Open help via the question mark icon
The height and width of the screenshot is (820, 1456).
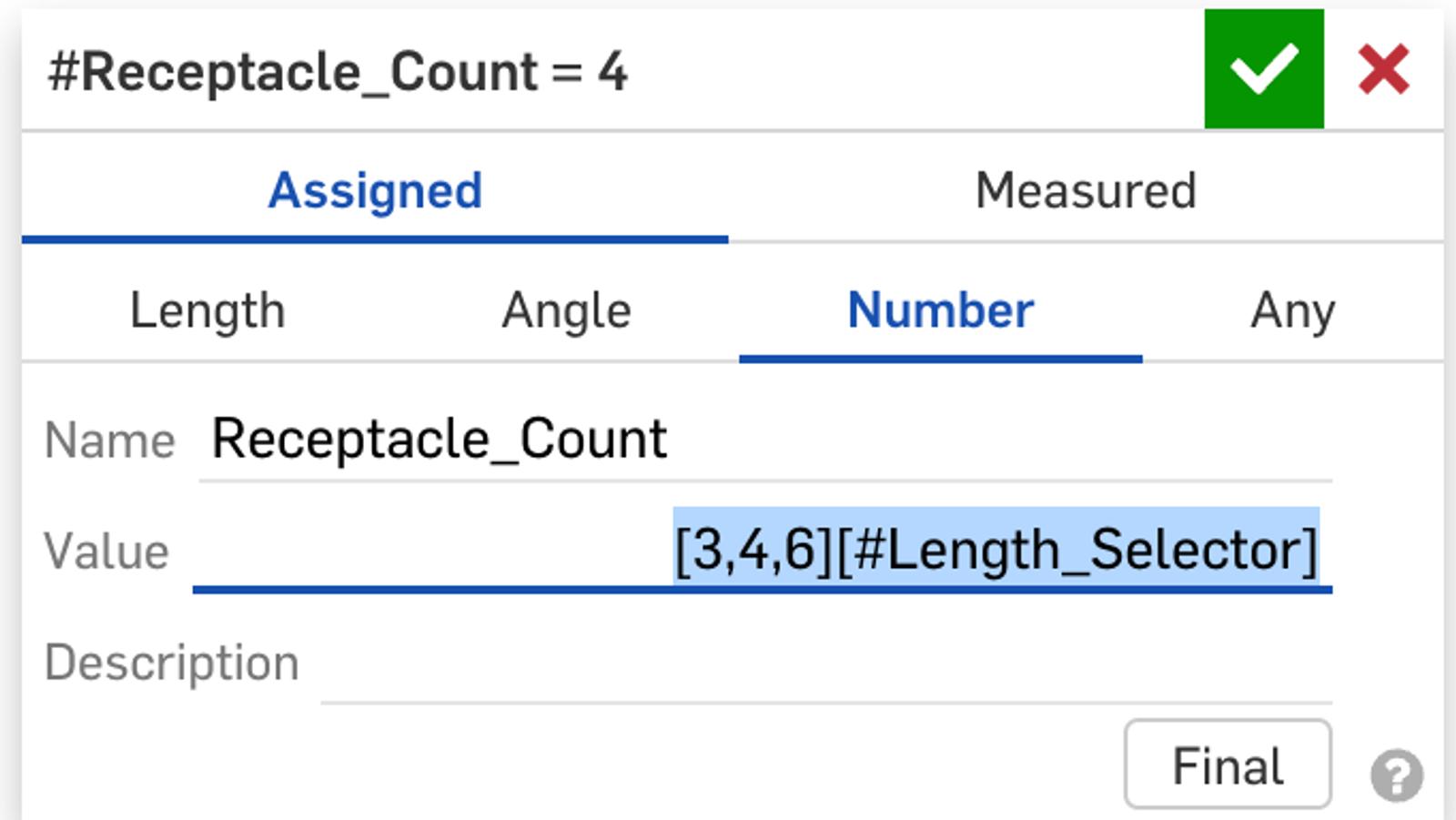[x=1396, y=774]
